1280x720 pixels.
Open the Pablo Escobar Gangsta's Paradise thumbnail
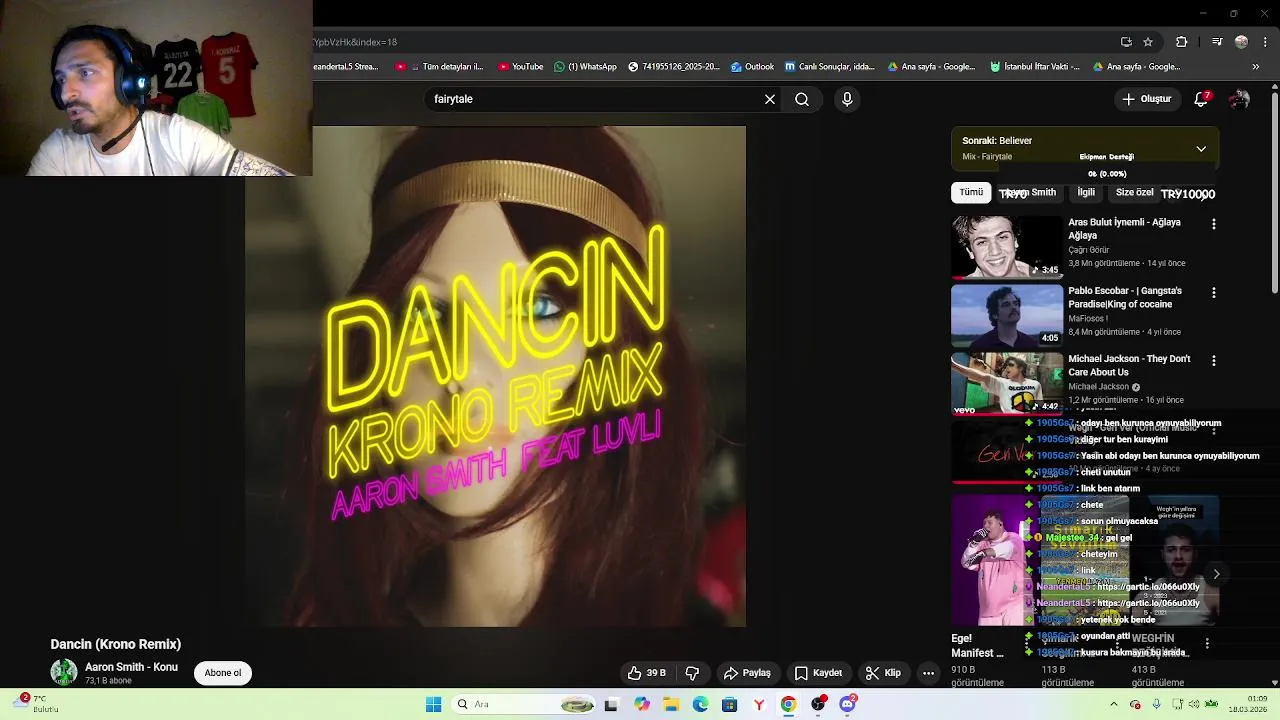1007,315
